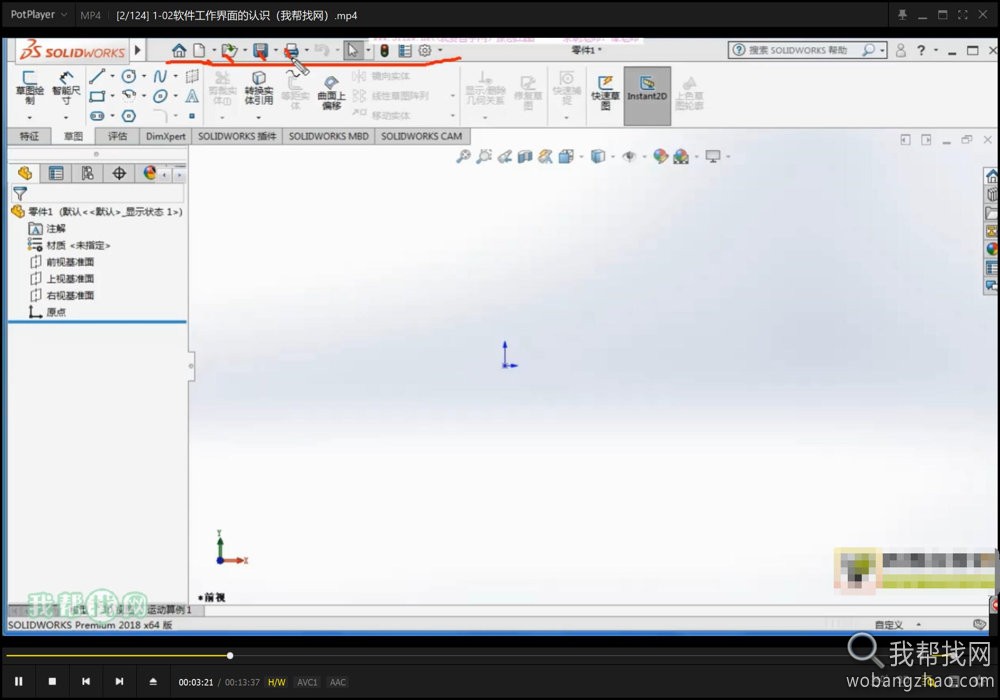Skip to next video in PotPlayer
The width and height of the screenshot is (1000, 700).
point(119,682)
